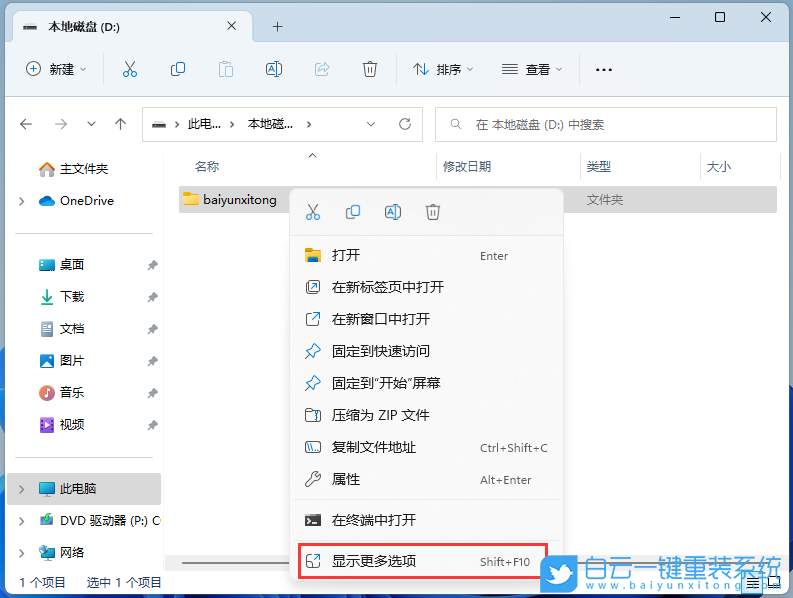Click the Delete icon in the context menu
This screenshot has height=598, width=793.
433,212
